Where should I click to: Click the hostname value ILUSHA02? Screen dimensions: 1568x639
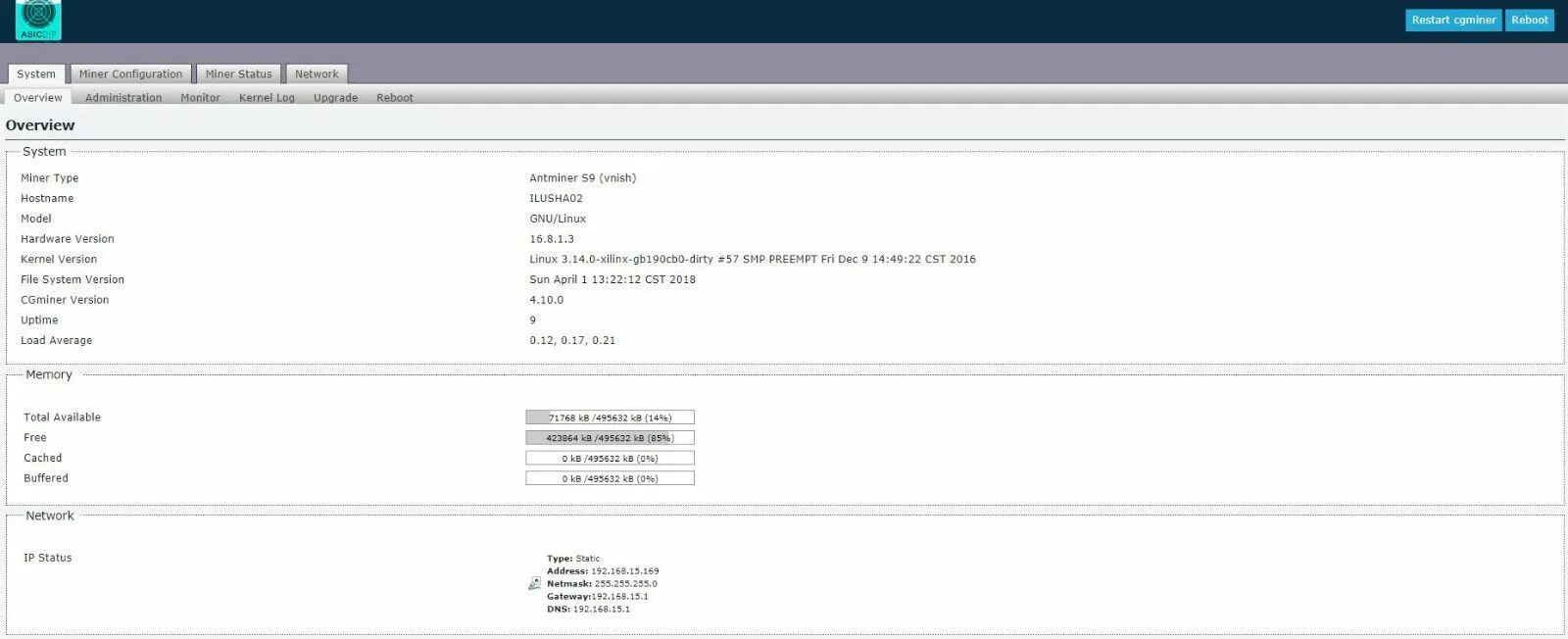(x=556, y=198)
